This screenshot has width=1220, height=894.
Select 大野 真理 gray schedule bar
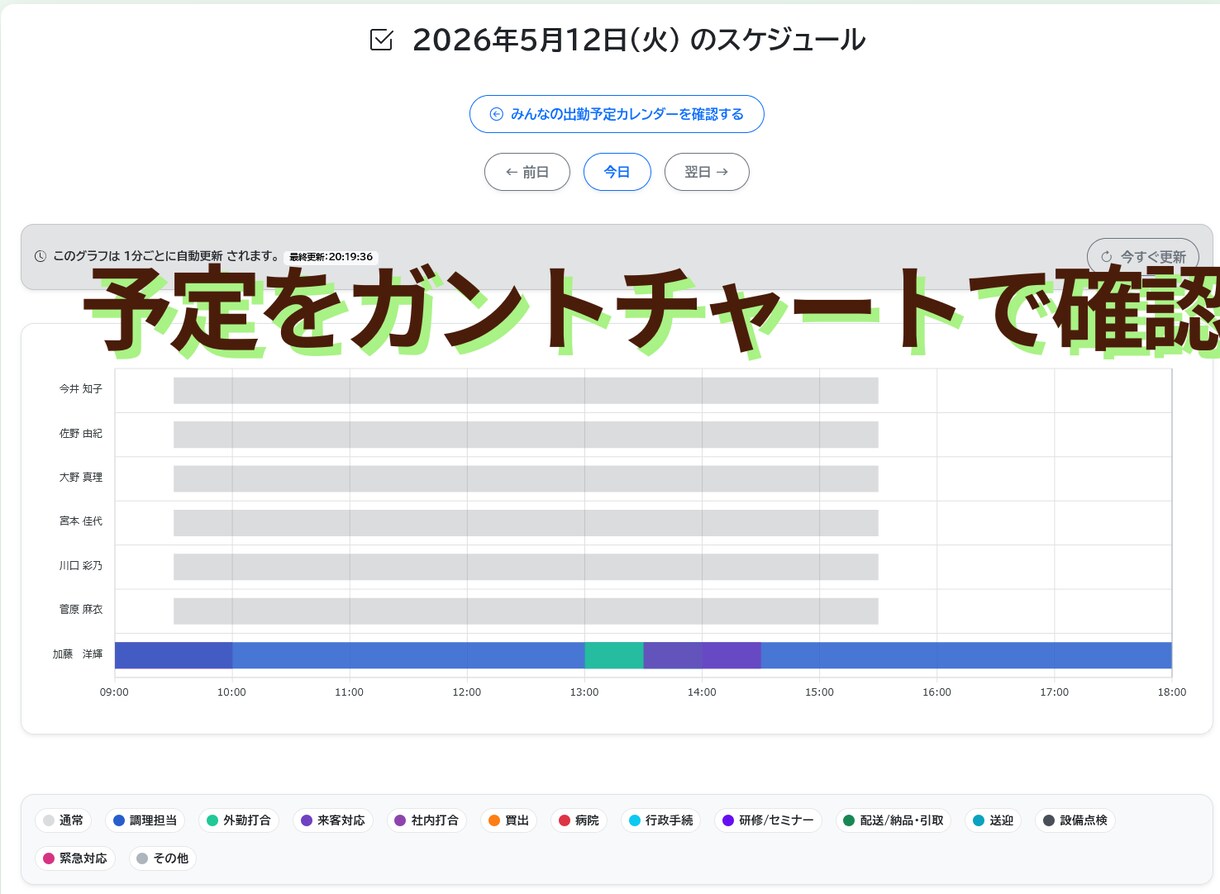pyautogui.click(x=526, y=478)
